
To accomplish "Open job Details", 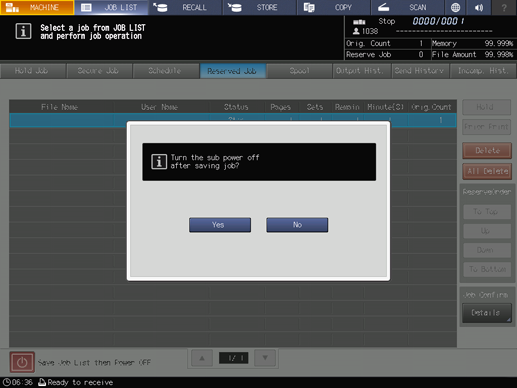I will pyautogui.click(x=486, y=313).
